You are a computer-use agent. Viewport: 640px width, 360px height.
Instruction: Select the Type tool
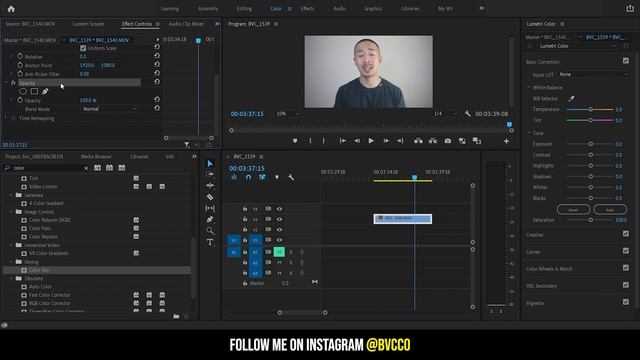point(210,242)
